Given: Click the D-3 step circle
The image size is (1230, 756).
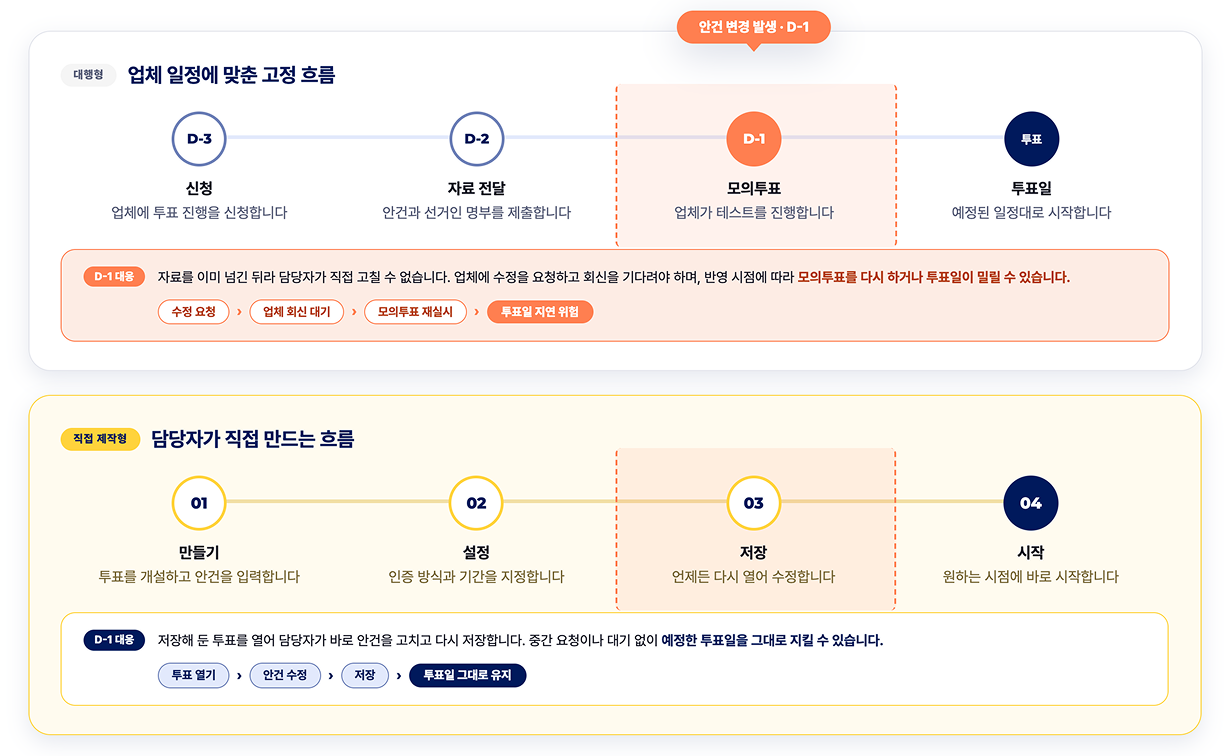Looking at the screenshot, I should click(199, 139).
